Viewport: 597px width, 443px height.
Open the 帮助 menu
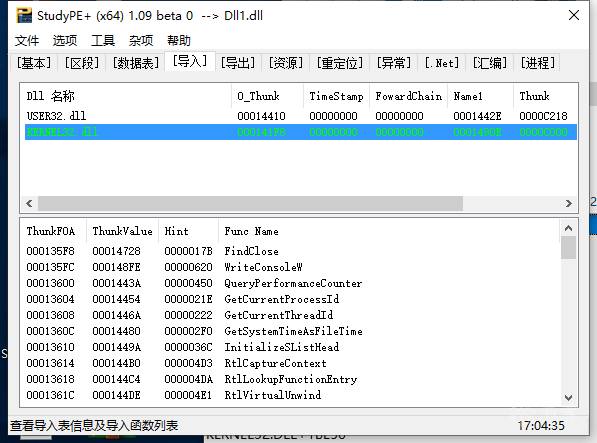179,40
